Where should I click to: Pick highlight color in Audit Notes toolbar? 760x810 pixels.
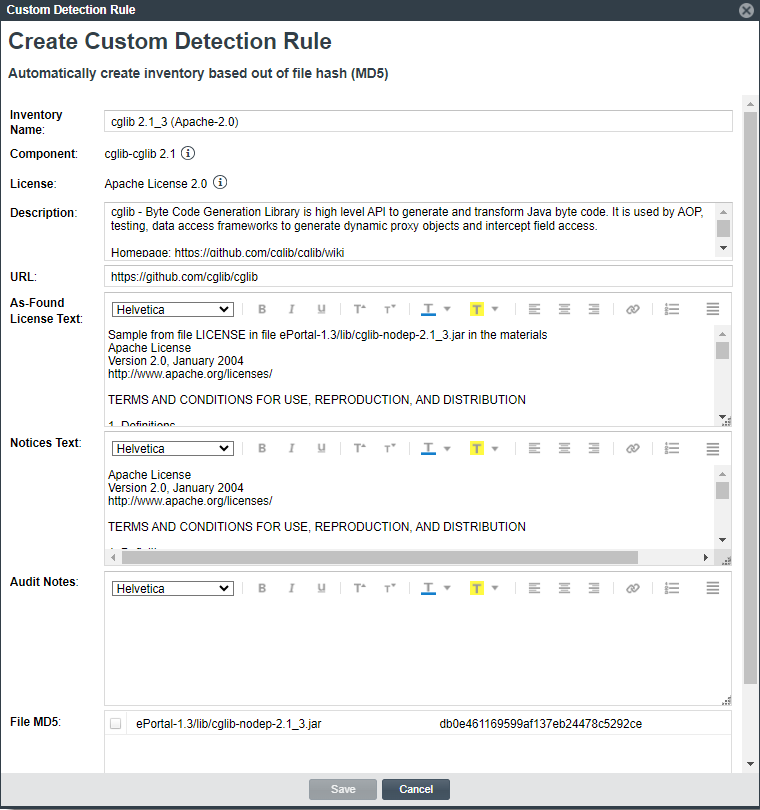coord(477,589)
